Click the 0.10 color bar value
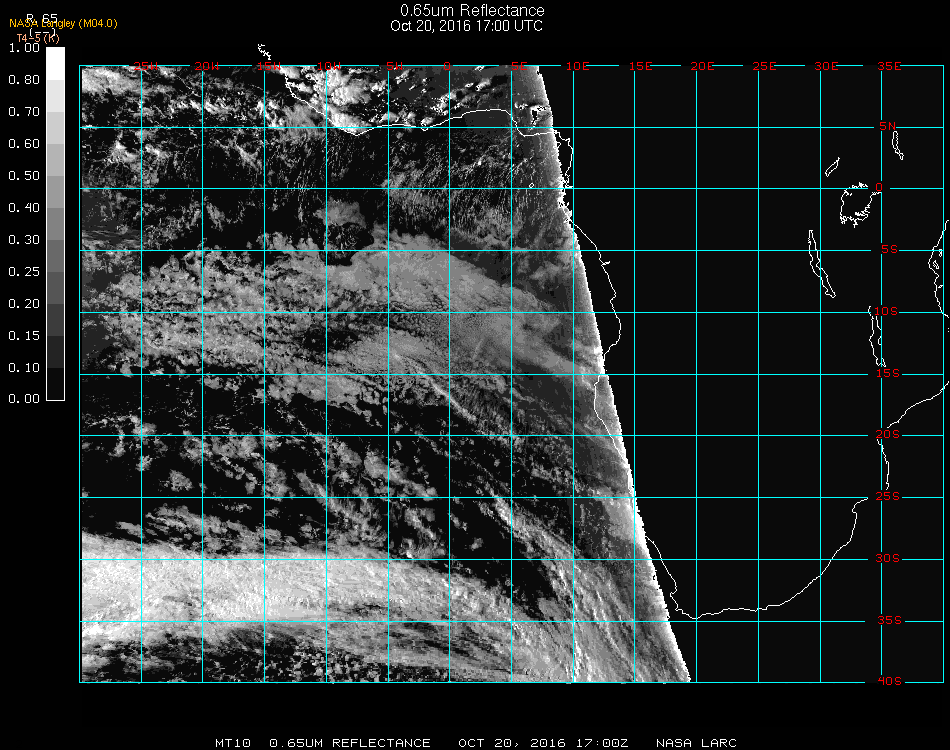The image size is (950, 750). point(24,368)
